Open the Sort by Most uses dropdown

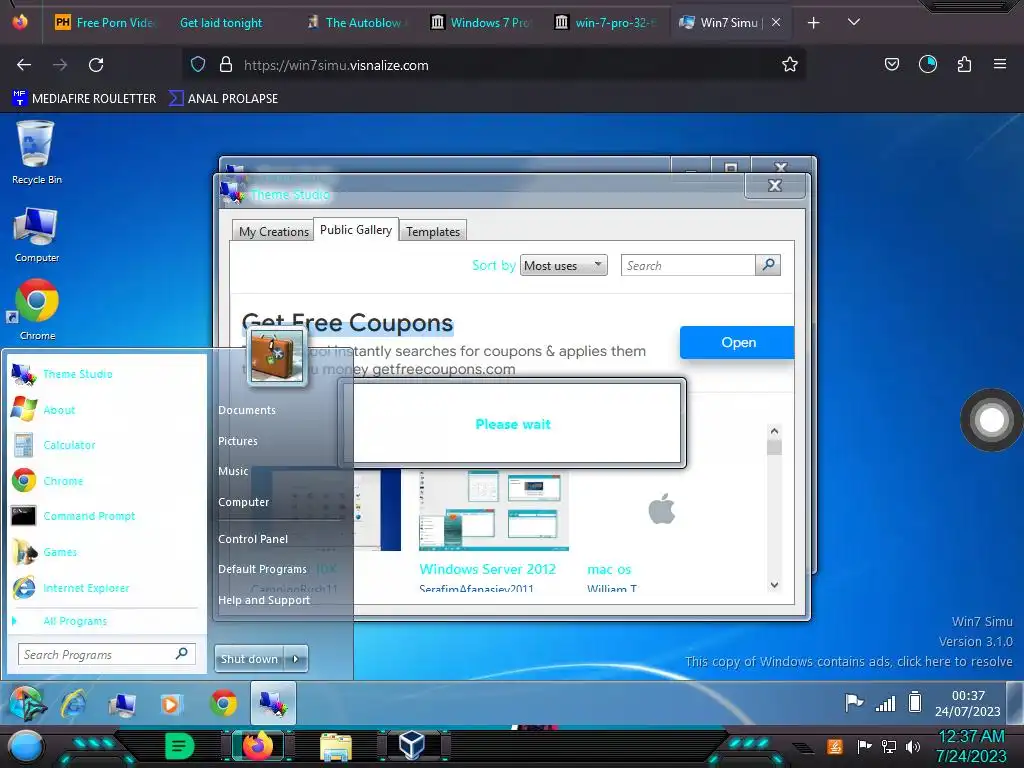(564, 265)
